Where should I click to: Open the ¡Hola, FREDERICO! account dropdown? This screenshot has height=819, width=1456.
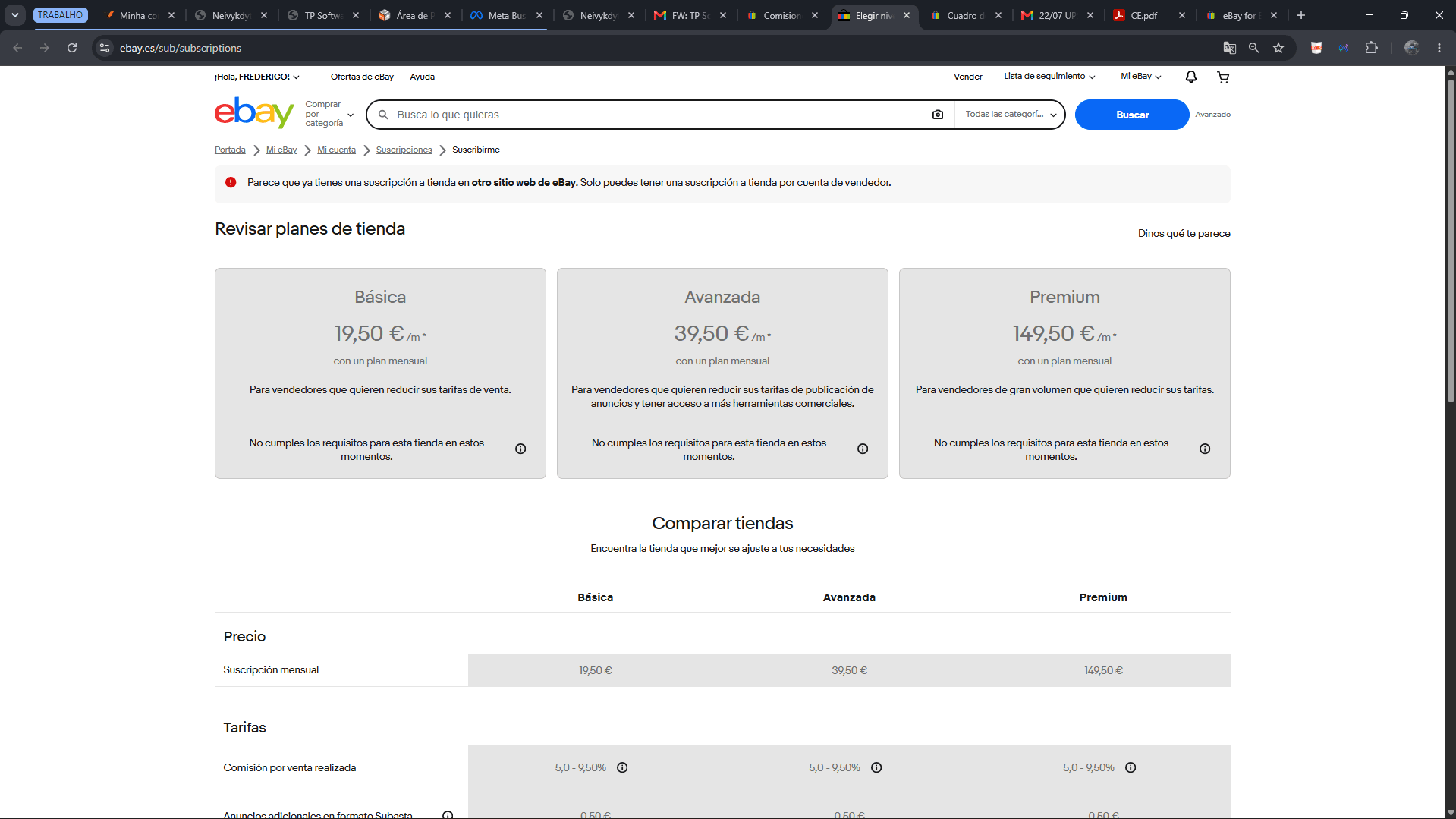coord(257,77)
